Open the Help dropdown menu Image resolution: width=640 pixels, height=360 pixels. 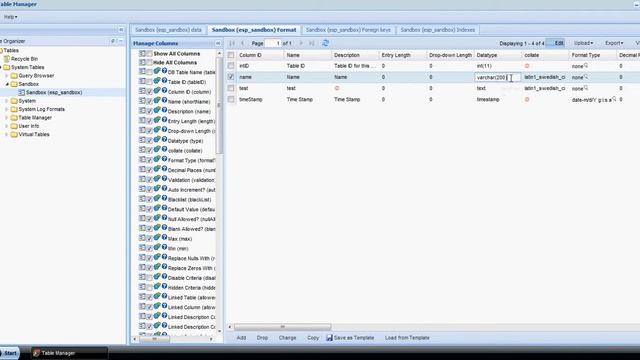tap(11, 17)
